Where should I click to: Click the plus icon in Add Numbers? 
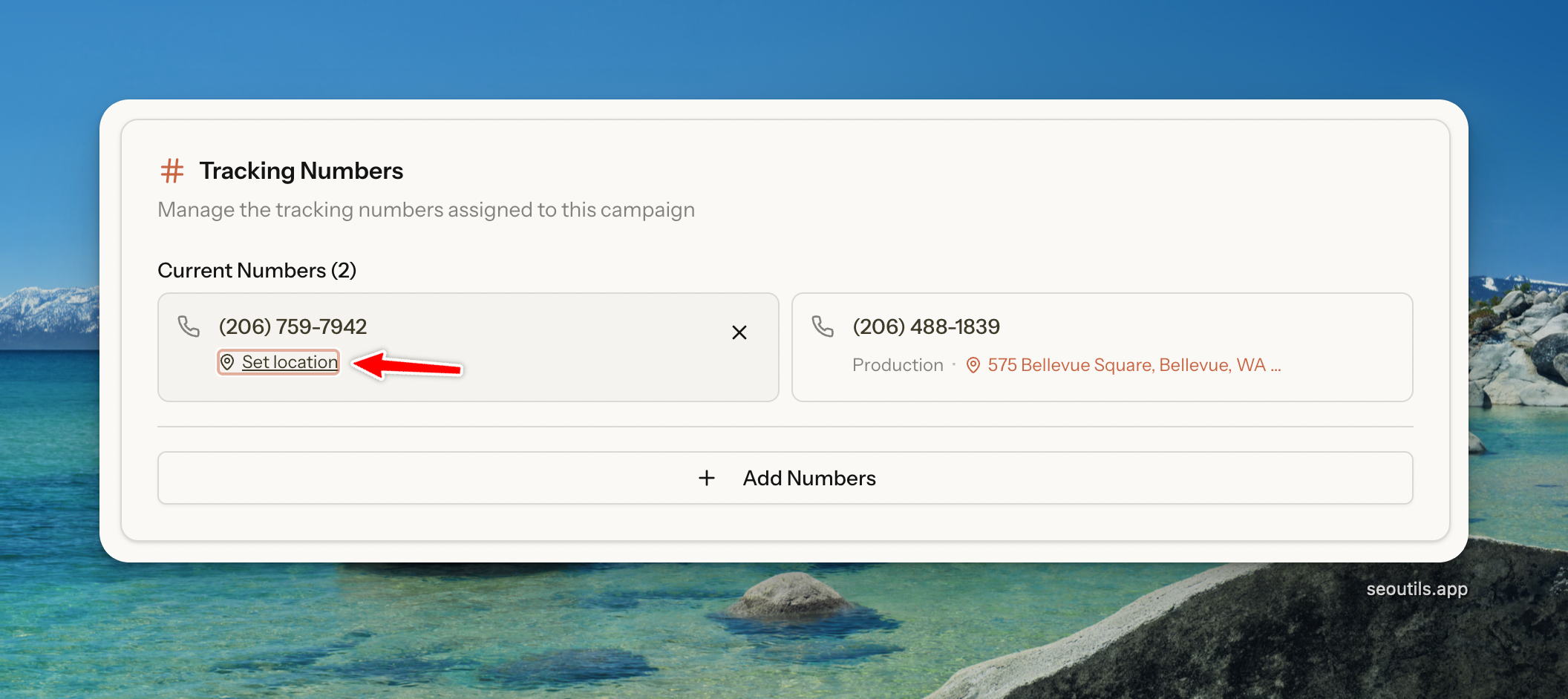click(707, 478)
